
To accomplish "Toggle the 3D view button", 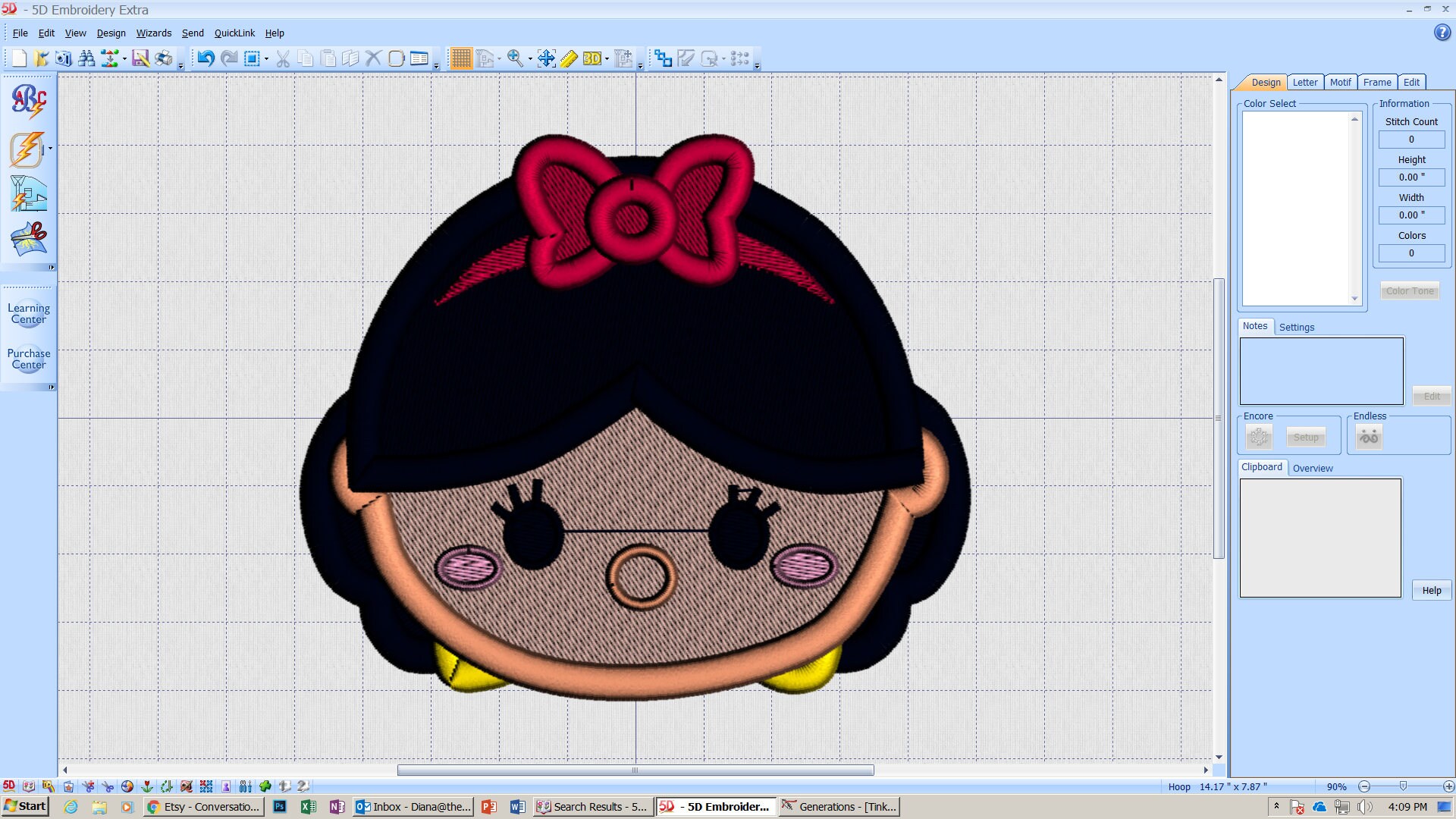I will pos(591,58).
